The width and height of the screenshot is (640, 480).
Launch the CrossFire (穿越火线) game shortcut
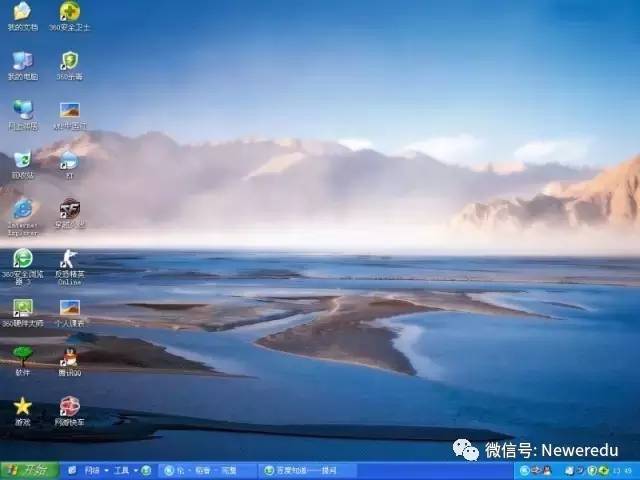[x=69, y=214]
